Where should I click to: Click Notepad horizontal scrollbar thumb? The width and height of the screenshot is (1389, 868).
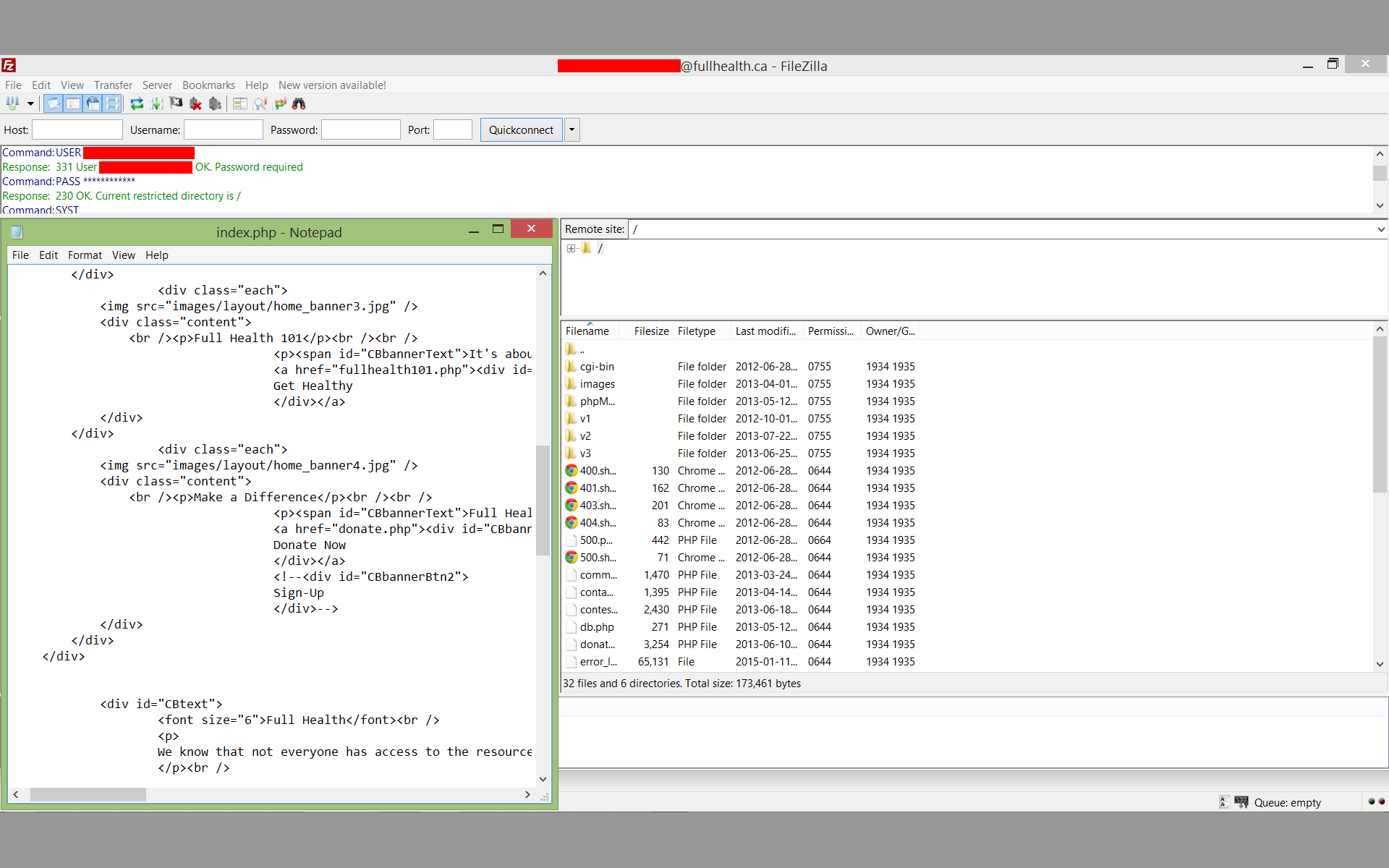pyautogui.click(x=88, y=794)
